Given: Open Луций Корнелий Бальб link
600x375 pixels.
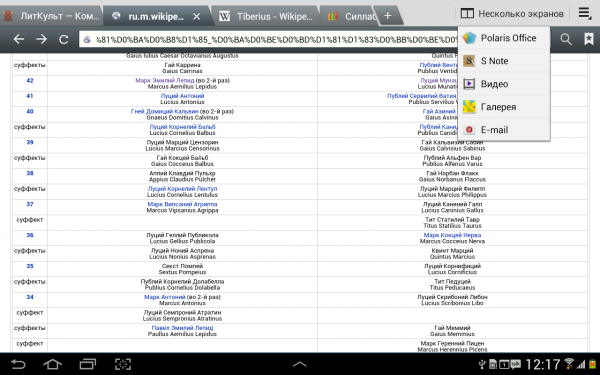Looking at the screenshot, I should pos(183,127).
